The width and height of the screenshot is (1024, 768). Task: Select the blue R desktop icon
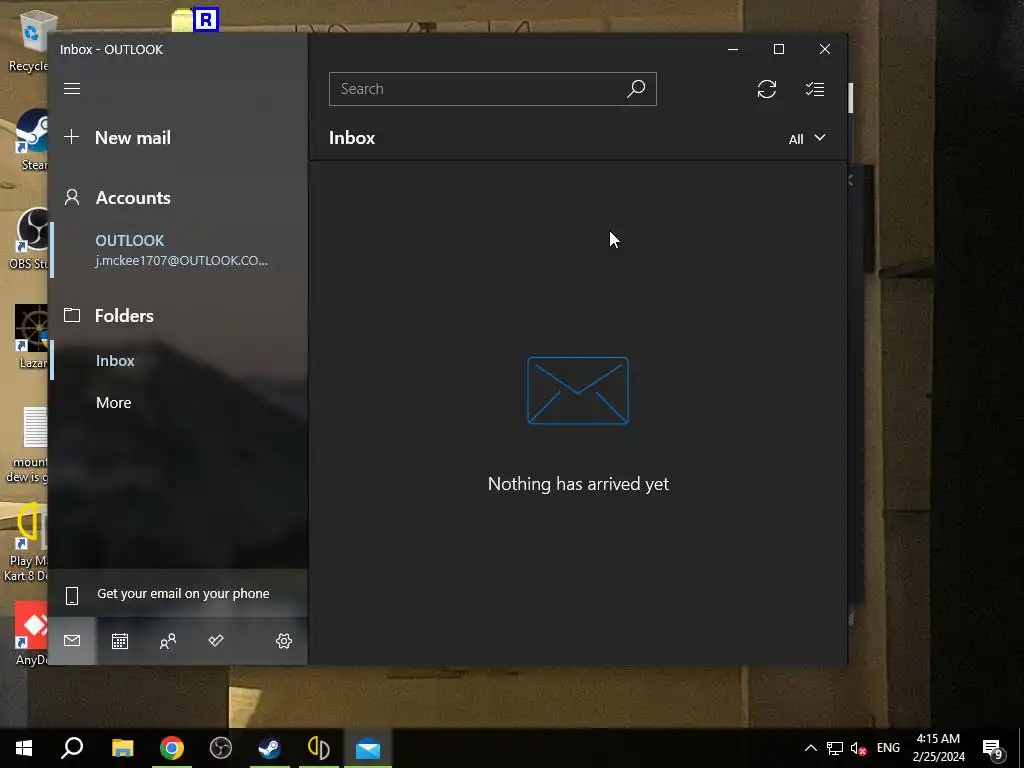(x=206, y=20)
